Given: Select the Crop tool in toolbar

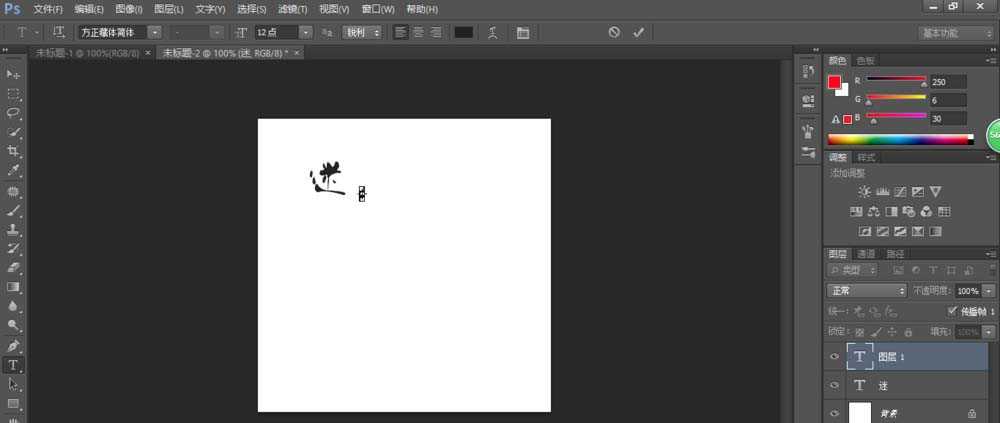Looking at the screenshot, I should coord(14,151).
